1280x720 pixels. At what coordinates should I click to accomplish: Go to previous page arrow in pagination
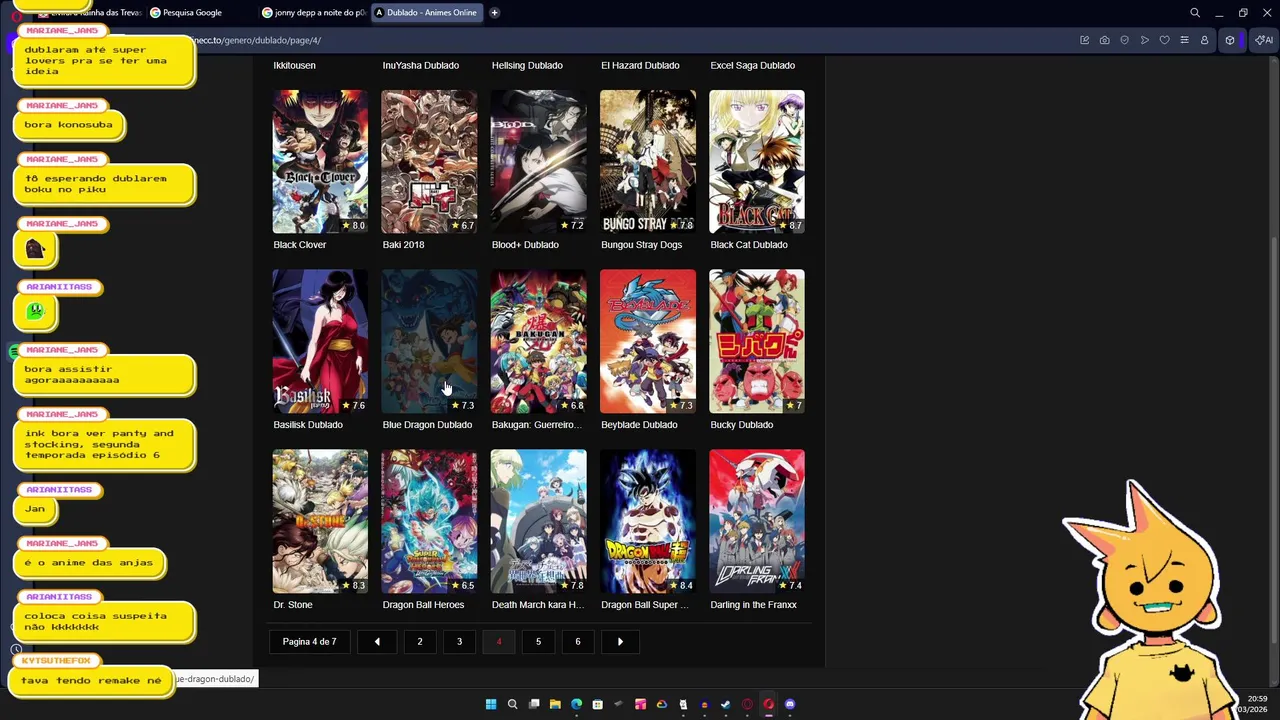click(x=377, y=642)
